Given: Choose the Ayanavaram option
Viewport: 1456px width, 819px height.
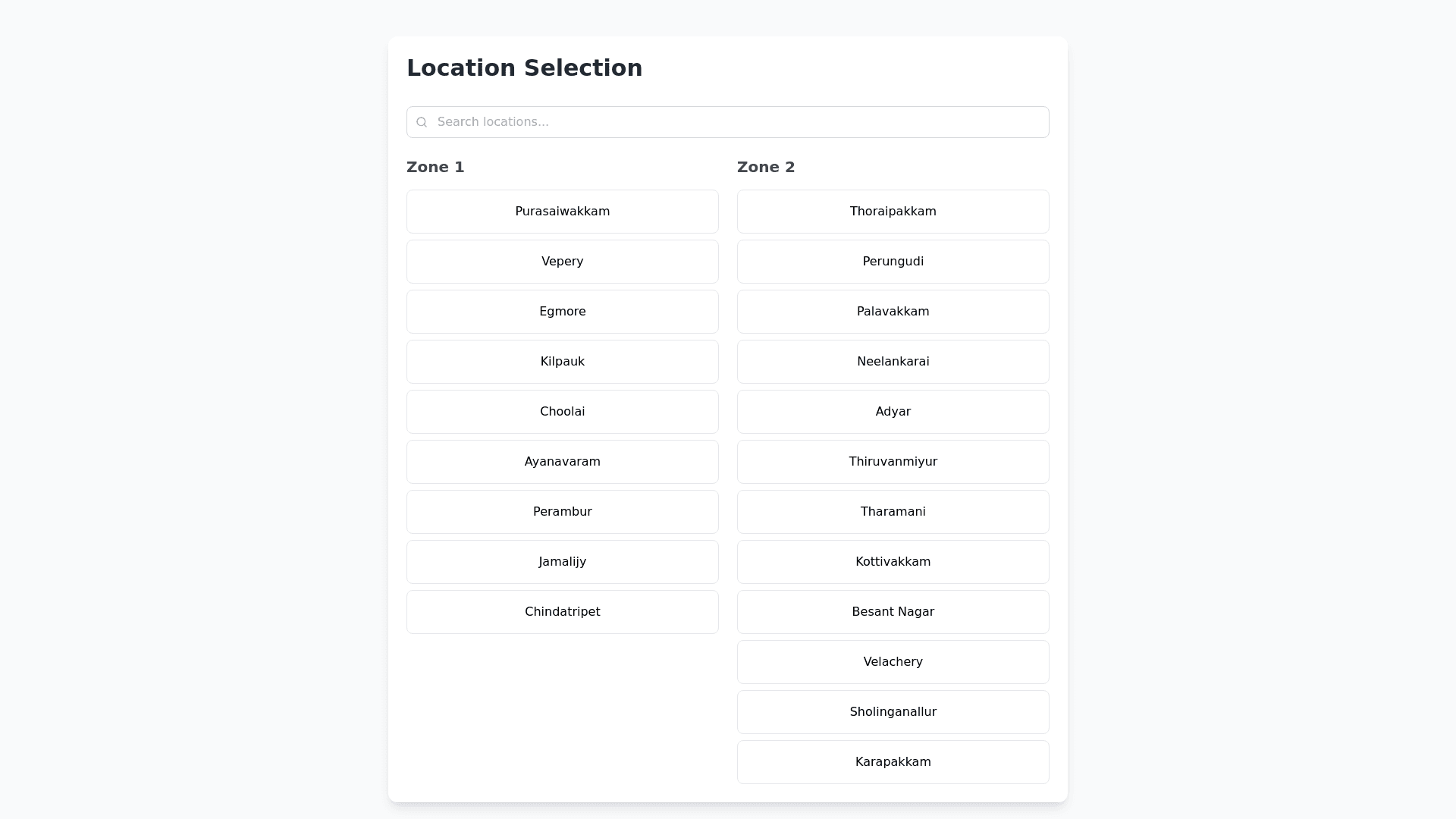Looking at the screenshot, I should (562, 462).
